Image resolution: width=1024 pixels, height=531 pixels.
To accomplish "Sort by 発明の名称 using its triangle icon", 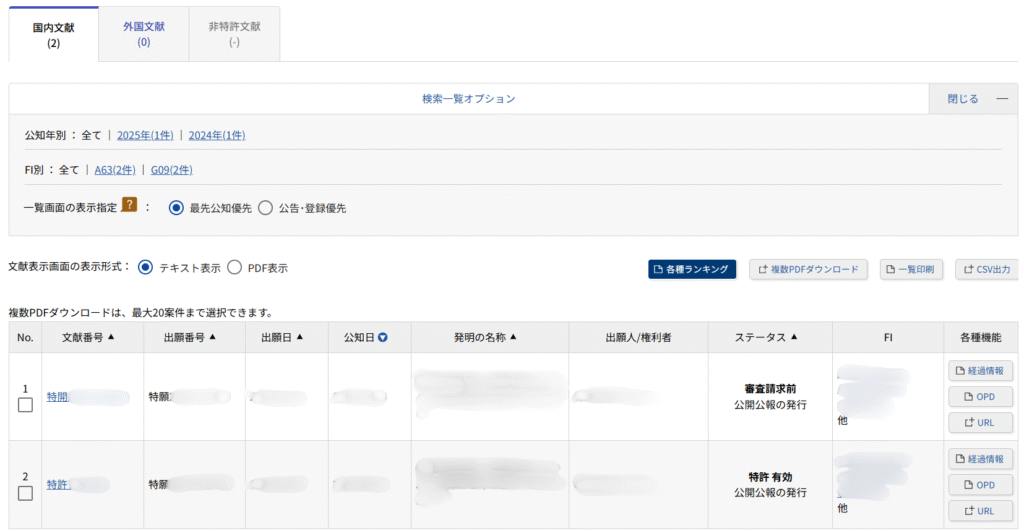I will pos(513,337).
